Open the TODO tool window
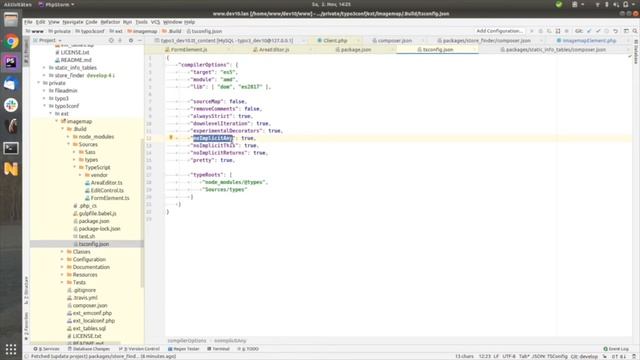This screenshot has width=640, height=360. point(248,349)
